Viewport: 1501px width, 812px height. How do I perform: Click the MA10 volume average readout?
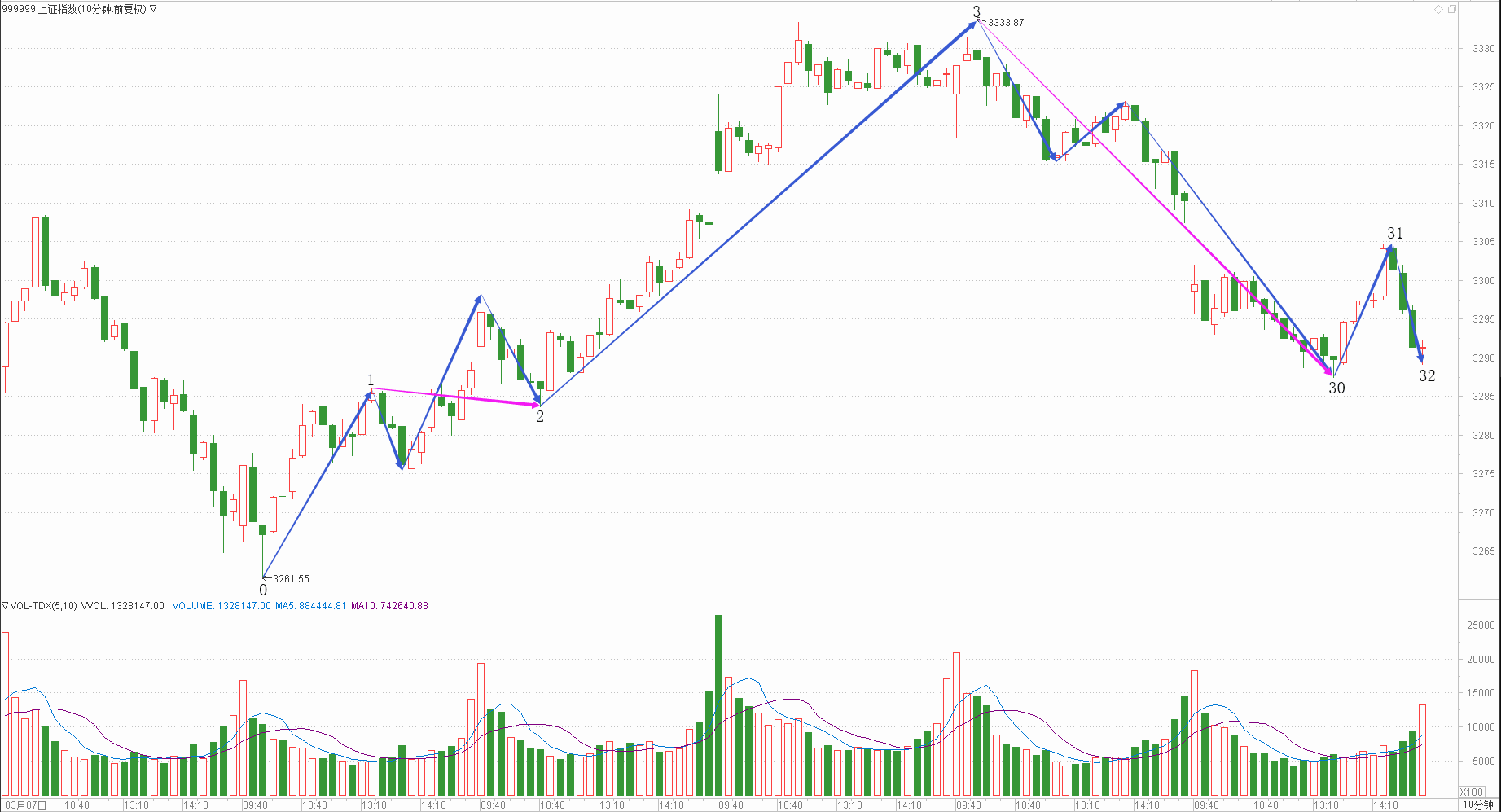[389, 606]
